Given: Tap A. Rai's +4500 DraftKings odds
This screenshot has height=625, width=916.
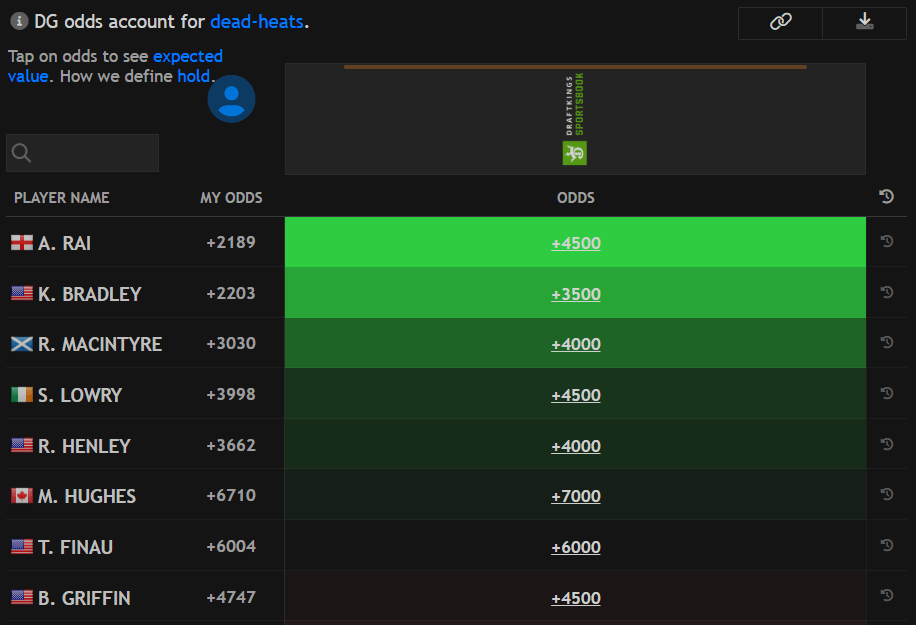Looking at the screenshot, I should tap(576, 243).
